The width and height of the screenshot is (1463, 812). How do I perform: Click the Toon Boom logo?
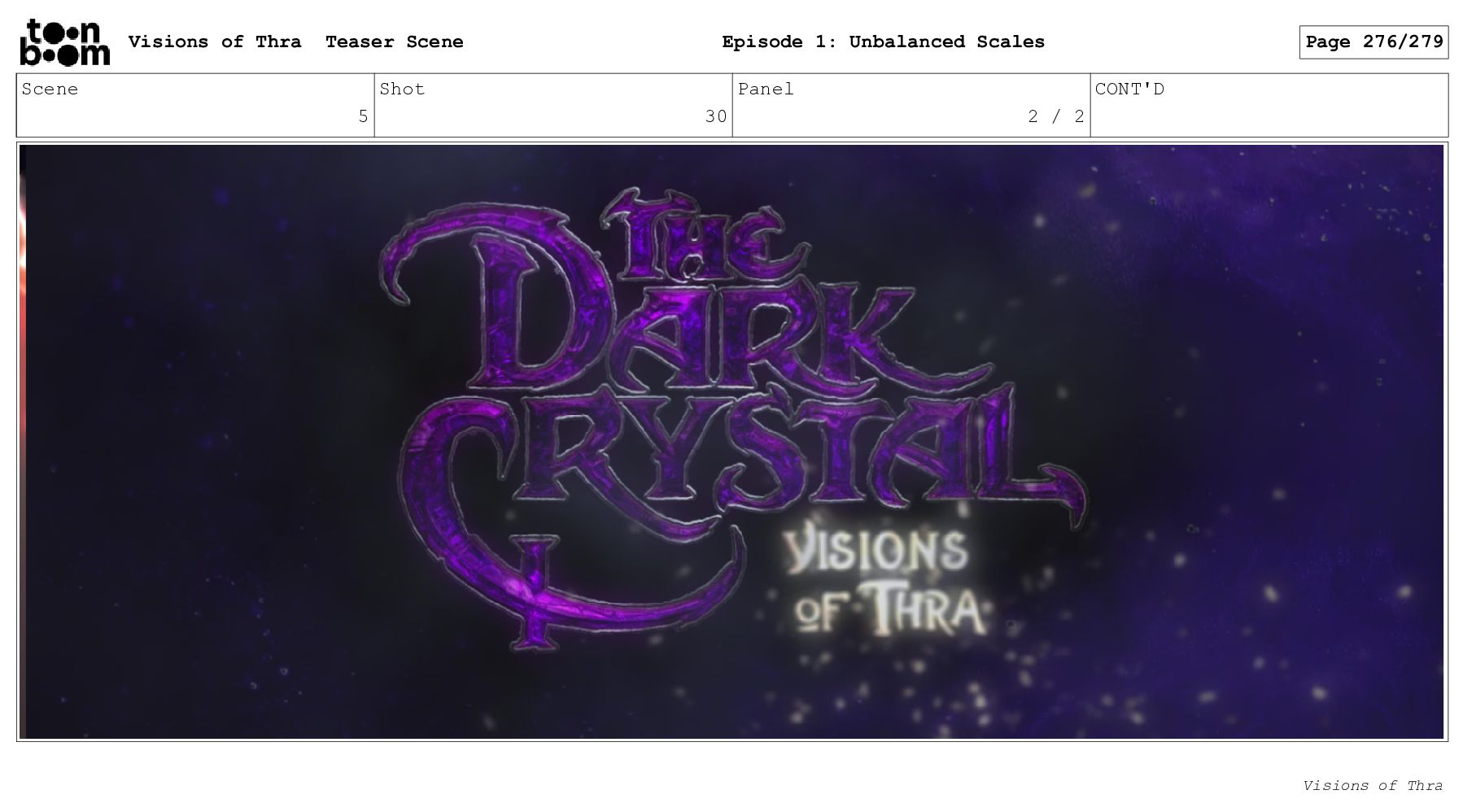(64, 42)
